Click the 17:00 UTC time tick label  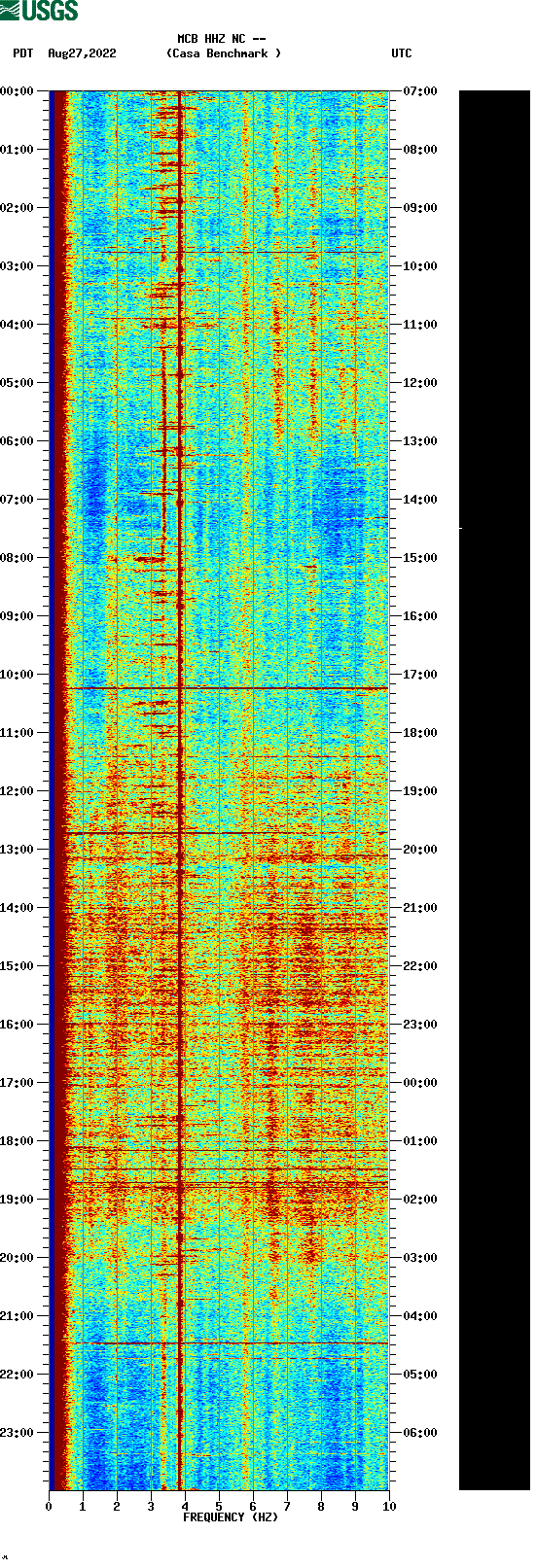420,675
